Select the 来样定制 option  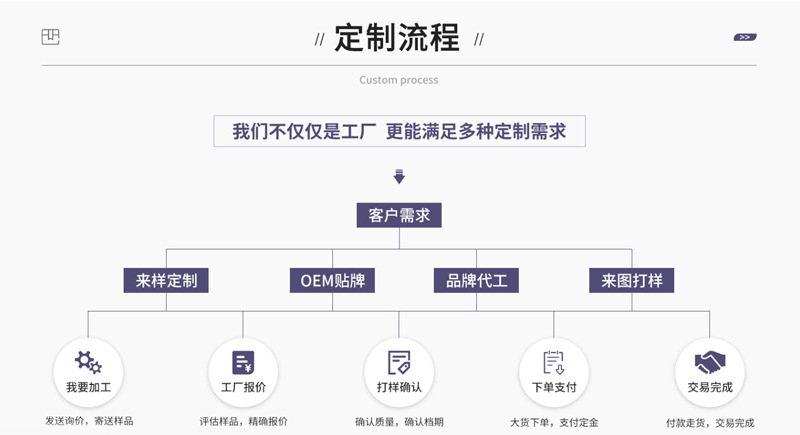[x=166, y=280]
